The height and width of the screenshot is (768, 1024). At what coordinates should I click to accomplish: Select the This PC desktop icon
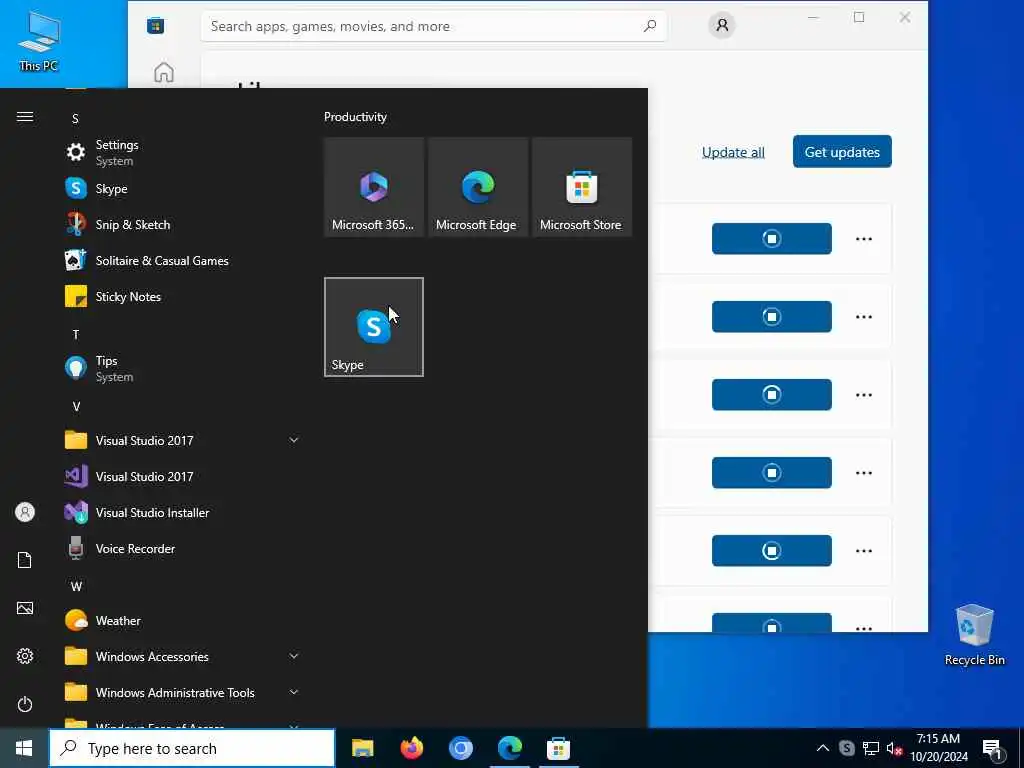click(39, 42)
